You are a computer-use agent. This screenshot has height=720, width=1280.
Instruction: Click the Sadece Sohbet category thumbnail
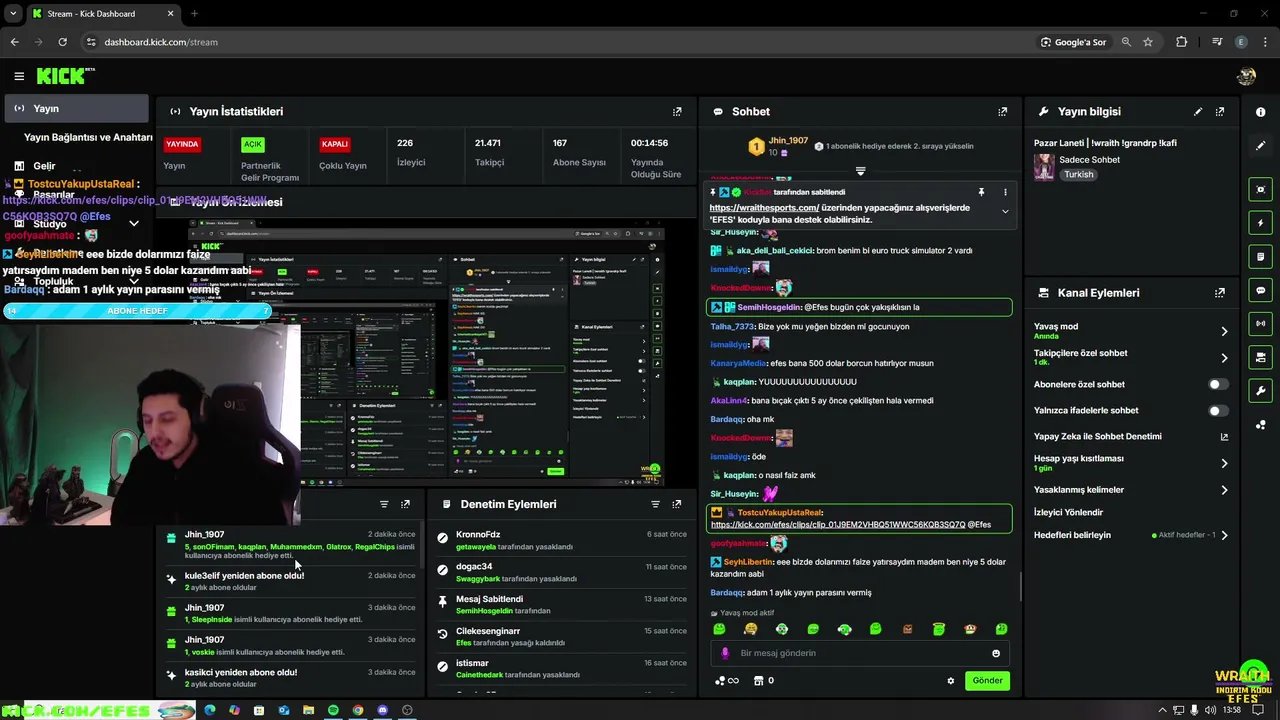(1044, 167)
